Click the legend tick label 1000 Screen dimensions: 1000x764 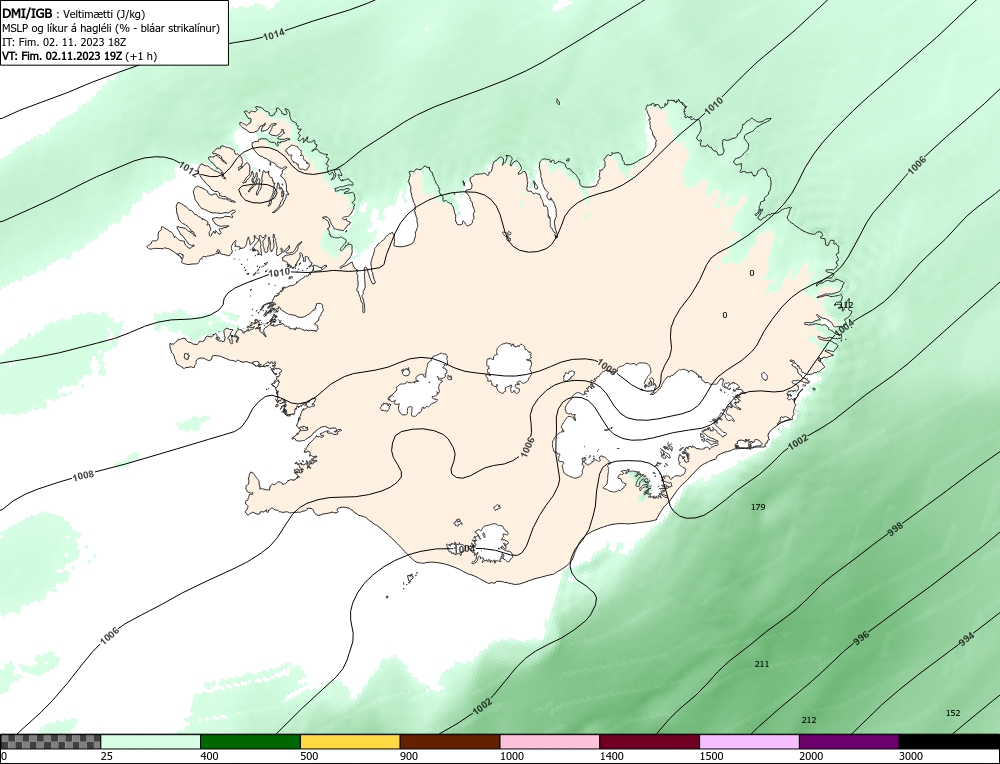512,756
